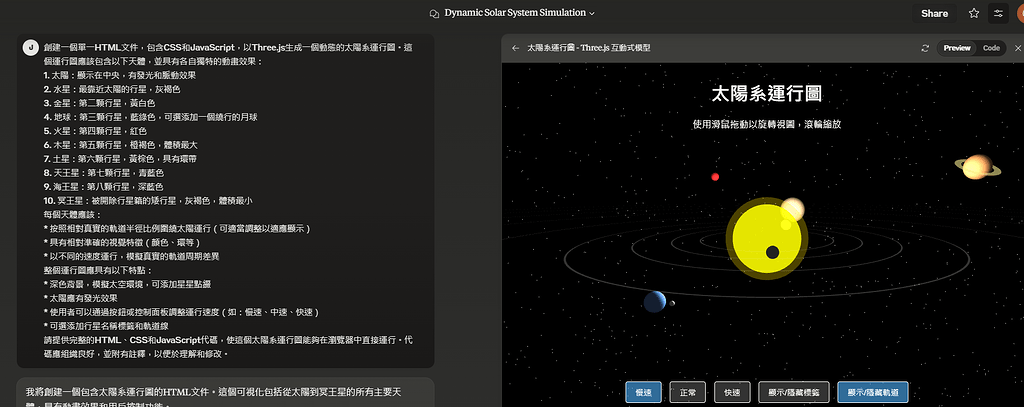Open the account avatar at the top right
1024x407 pixels.
coord(1019,13)
